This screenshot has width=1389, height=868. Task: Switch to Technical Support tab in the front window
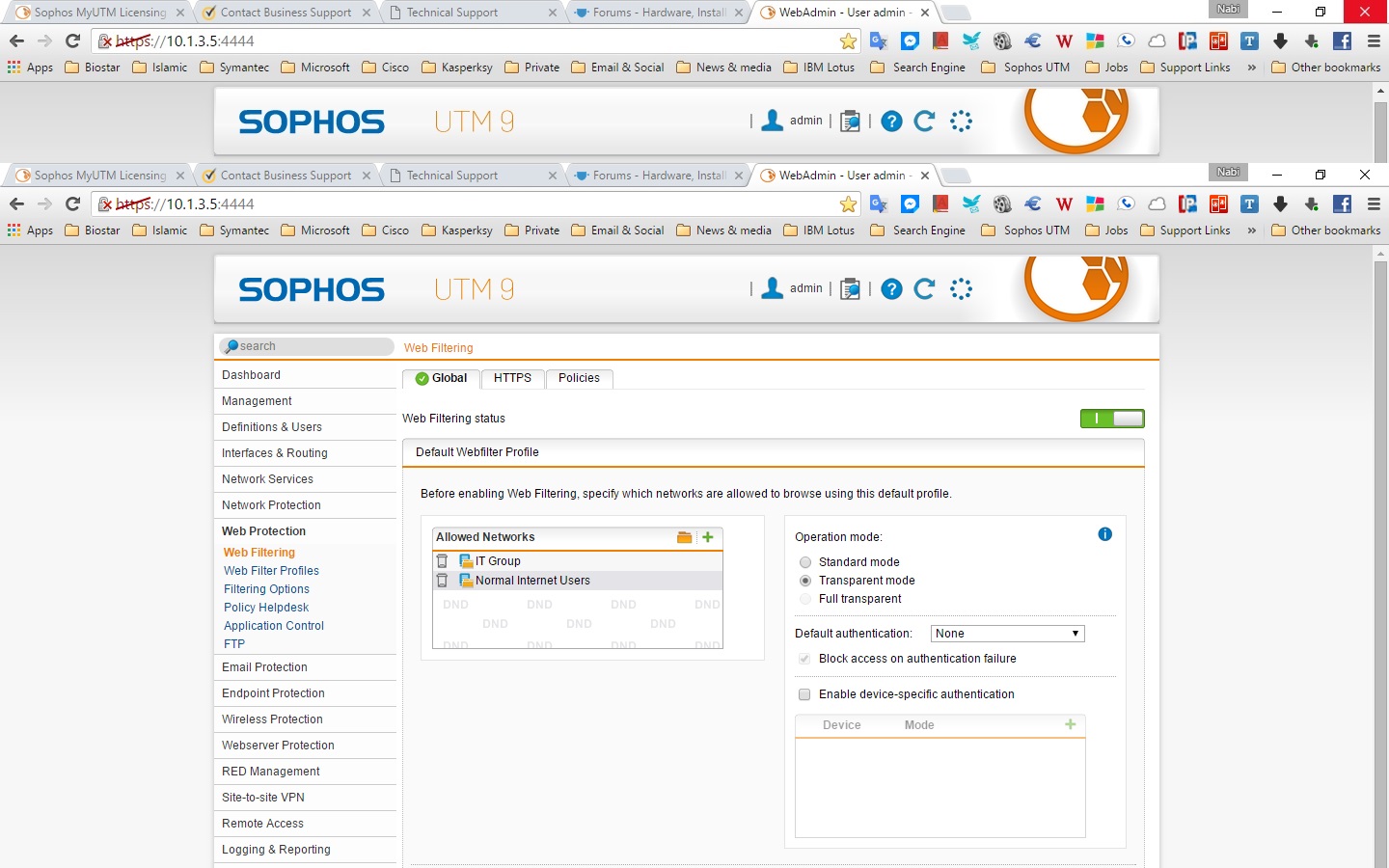(x=471, y=176)
